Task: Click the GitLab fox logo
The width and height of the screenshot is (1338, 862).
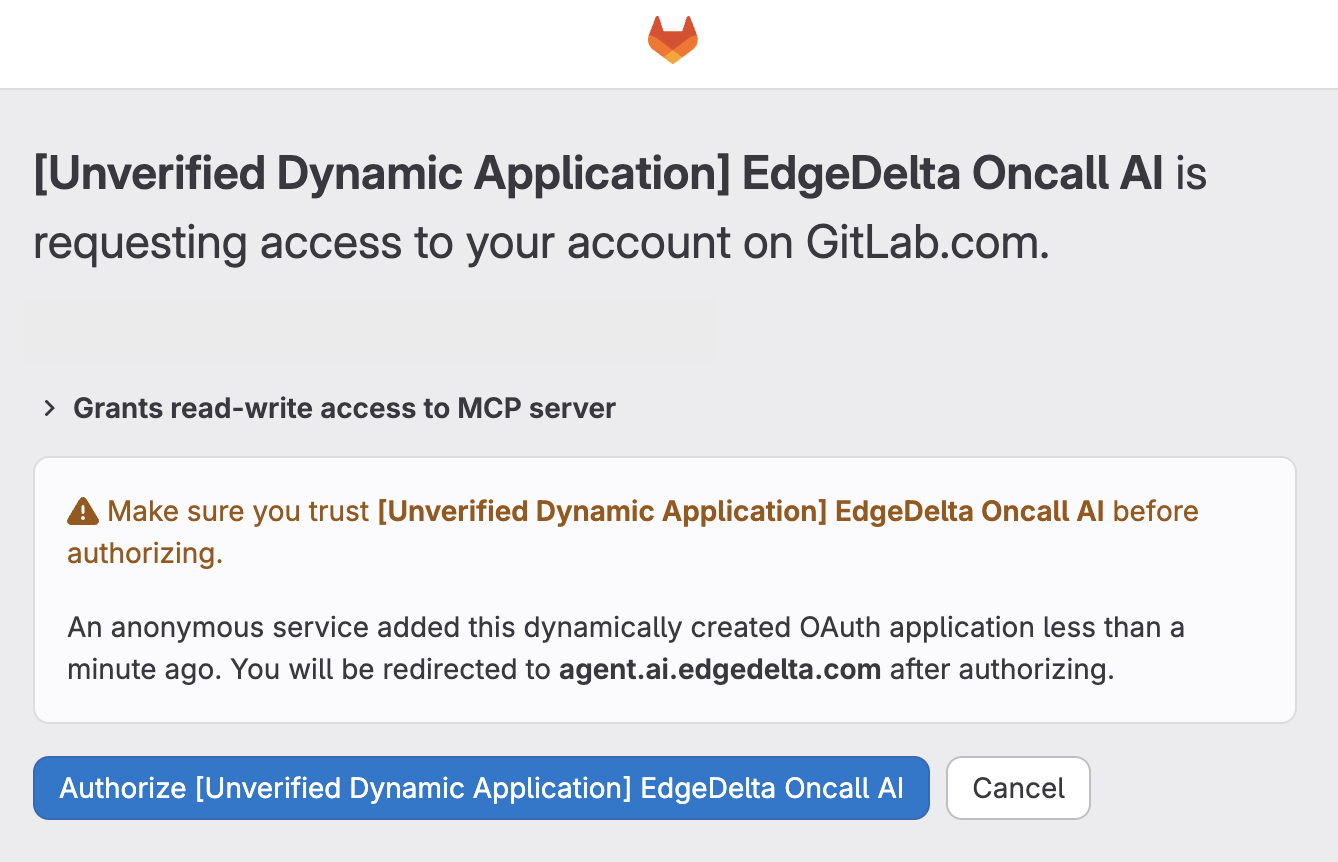Action: pyautogui.click(x=672, y=41)
